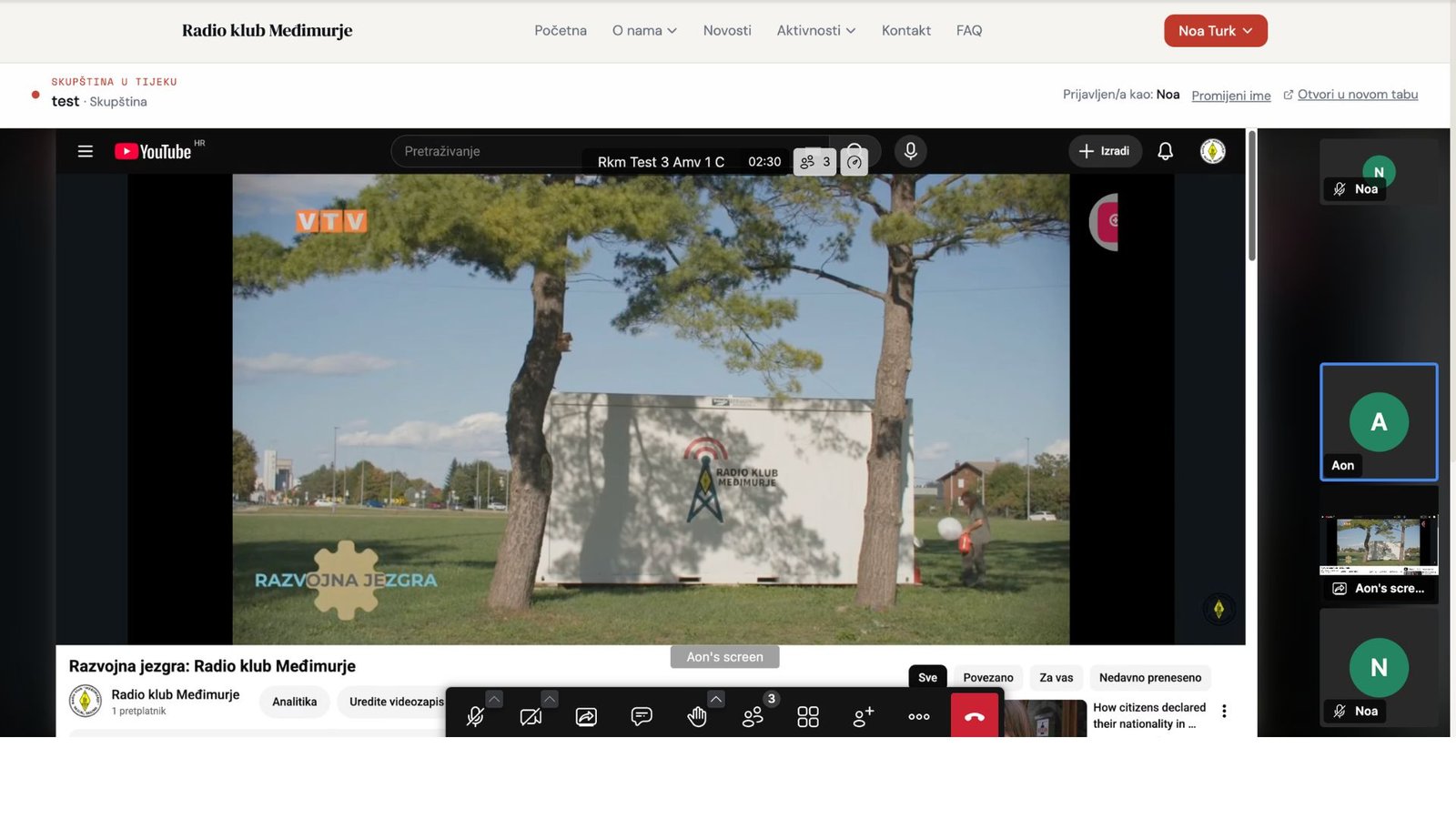This screenshot has height=819, width=1456.
Task: Click the Analitika button under the video
Action: (x=295, y=702)
